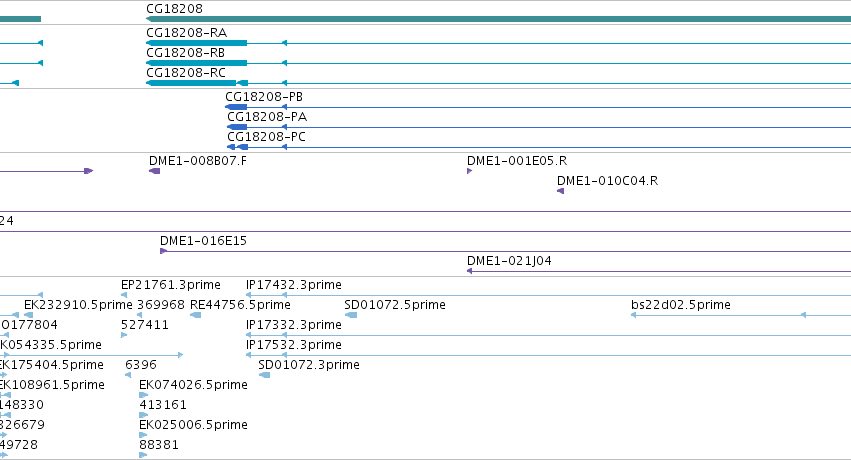Select the IP17432.3prime EST feature
The image size is (851, 460).
point(548,295)
